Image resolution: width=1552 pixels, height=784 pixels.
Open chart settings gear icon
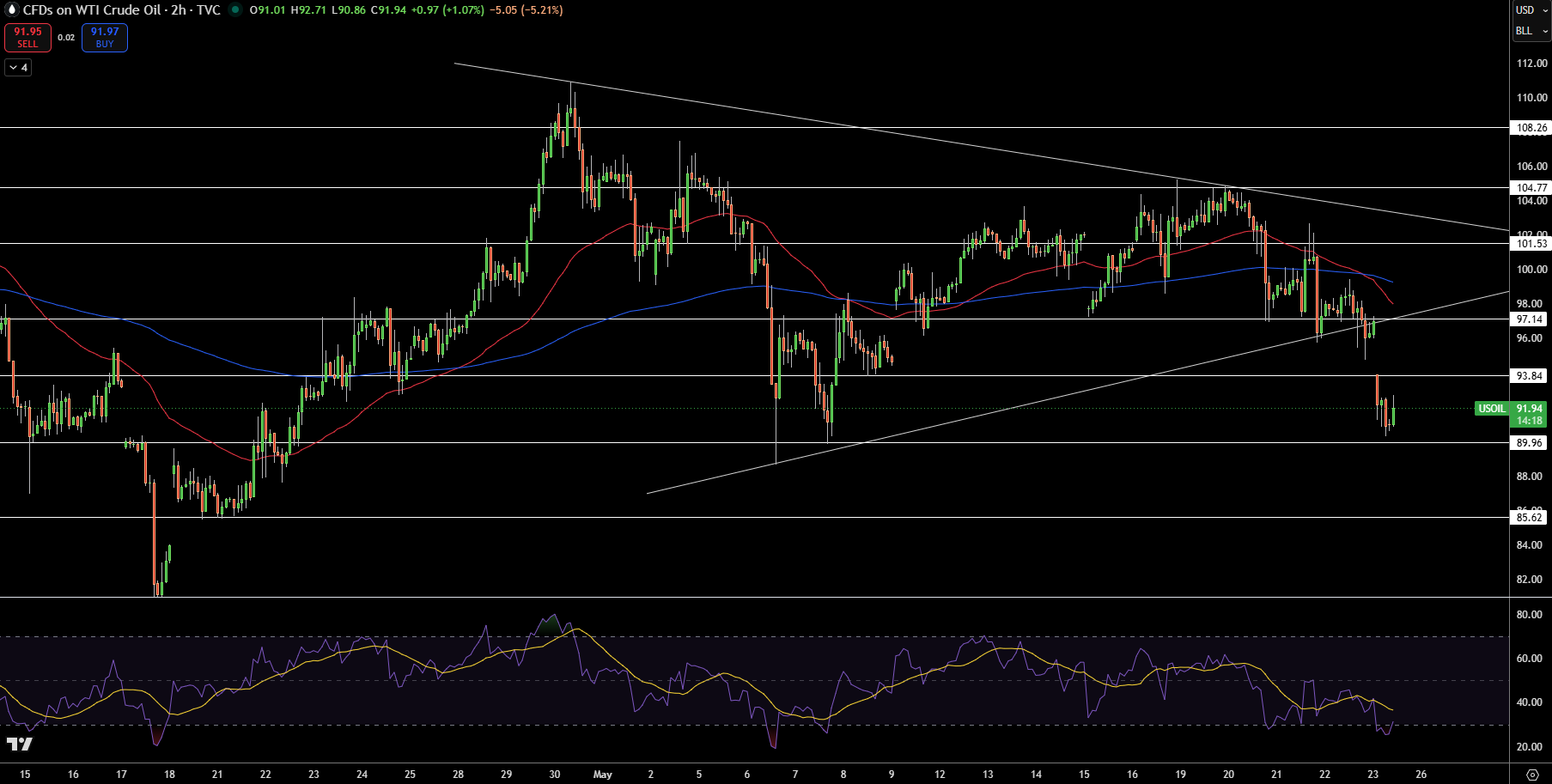(x=1532, y=775)
